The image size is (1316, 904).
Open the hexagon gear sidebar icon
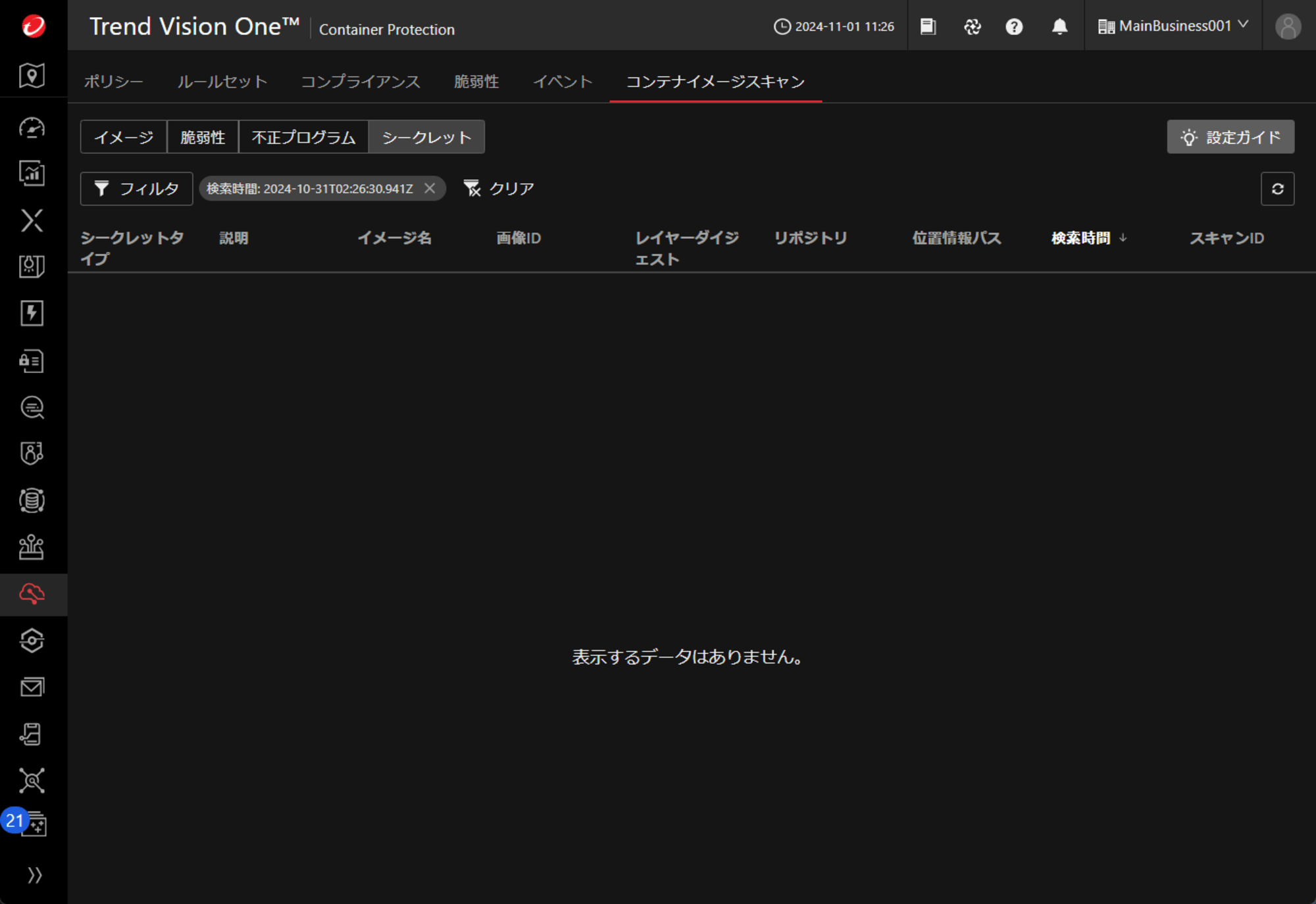pos(32,641)
